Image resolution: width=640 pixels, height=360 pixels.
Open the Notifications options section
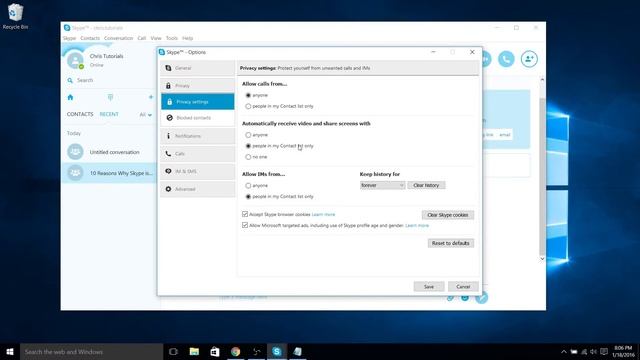pos(198,136)
